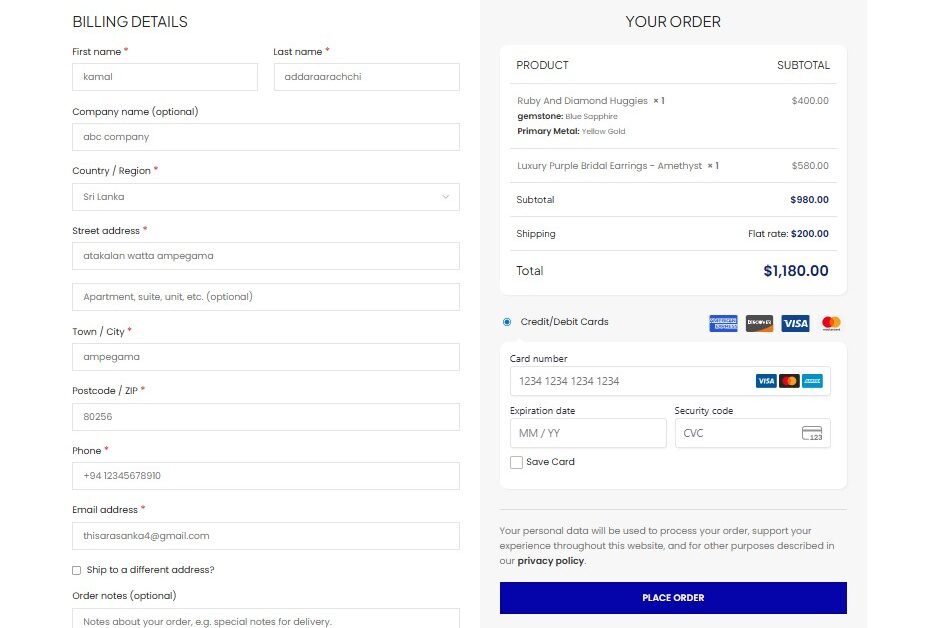Click the Email address field
Screen dimensions: 935x628
click(x=265, y=536)
